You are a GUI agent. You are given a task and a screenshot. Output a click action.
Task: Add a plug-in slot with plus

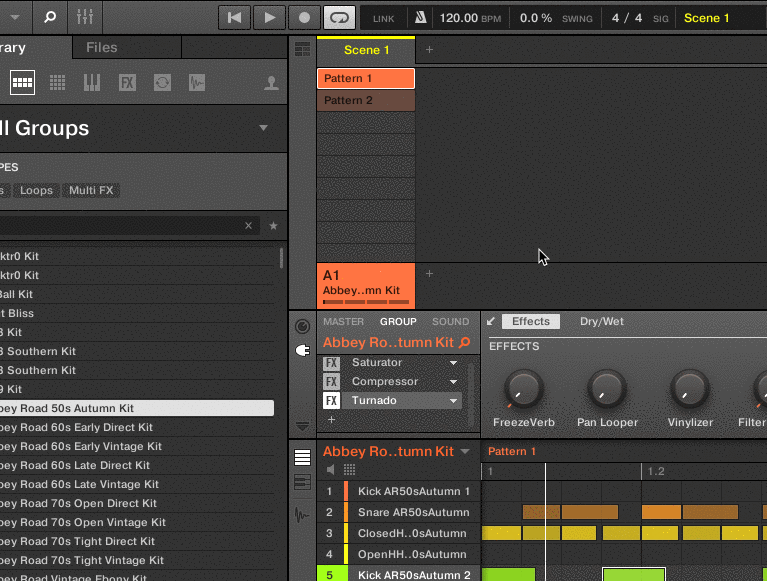(331, 420)
